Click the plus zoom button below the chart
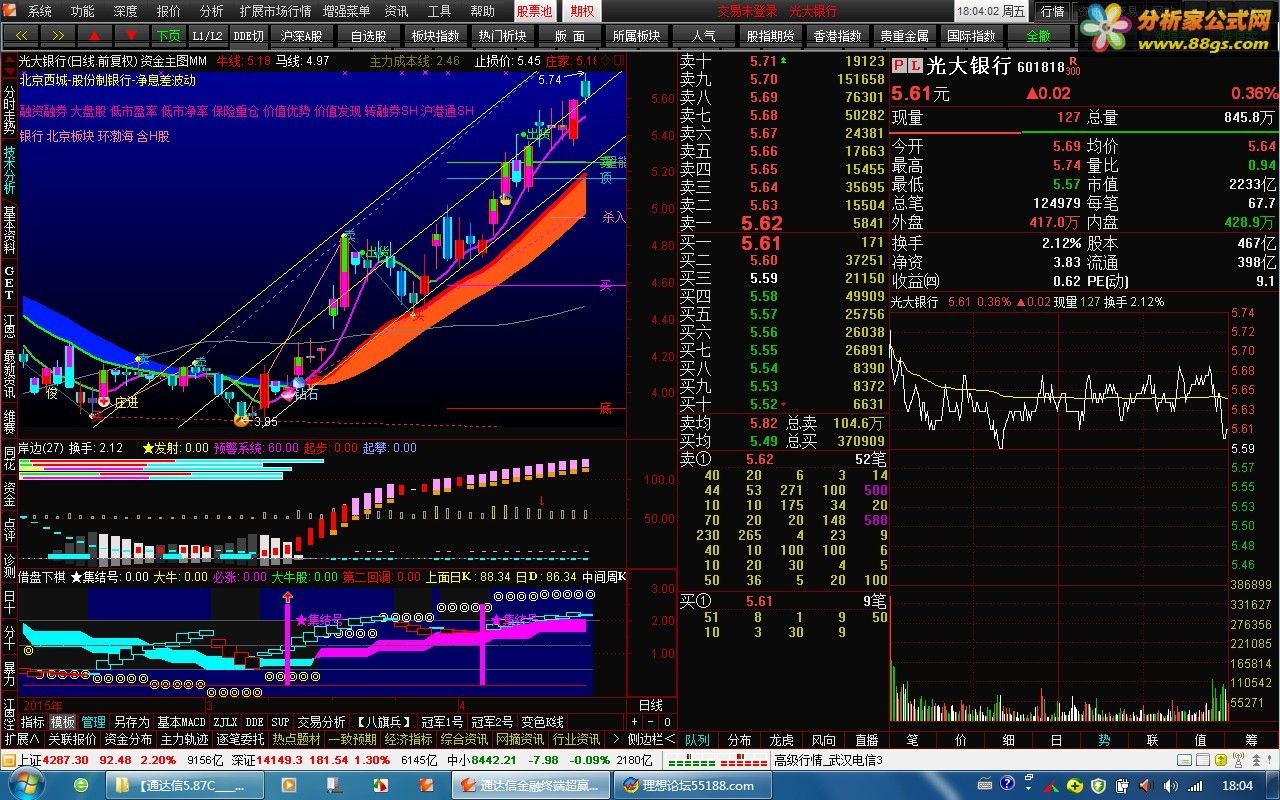1280x800 pixels. 634,722
